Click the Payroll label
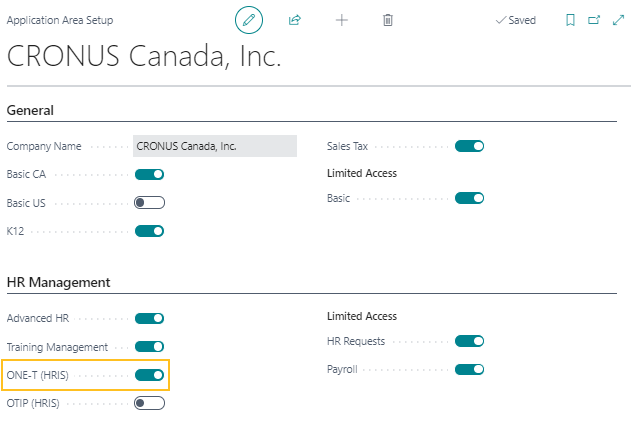This screenshot has height=422, width=639. coord(342,369)
